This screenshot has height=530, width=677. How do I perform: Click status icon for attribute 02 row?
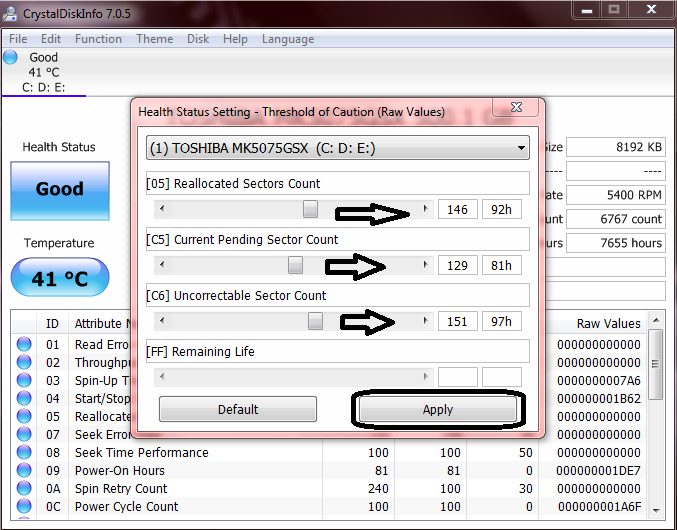24,363
